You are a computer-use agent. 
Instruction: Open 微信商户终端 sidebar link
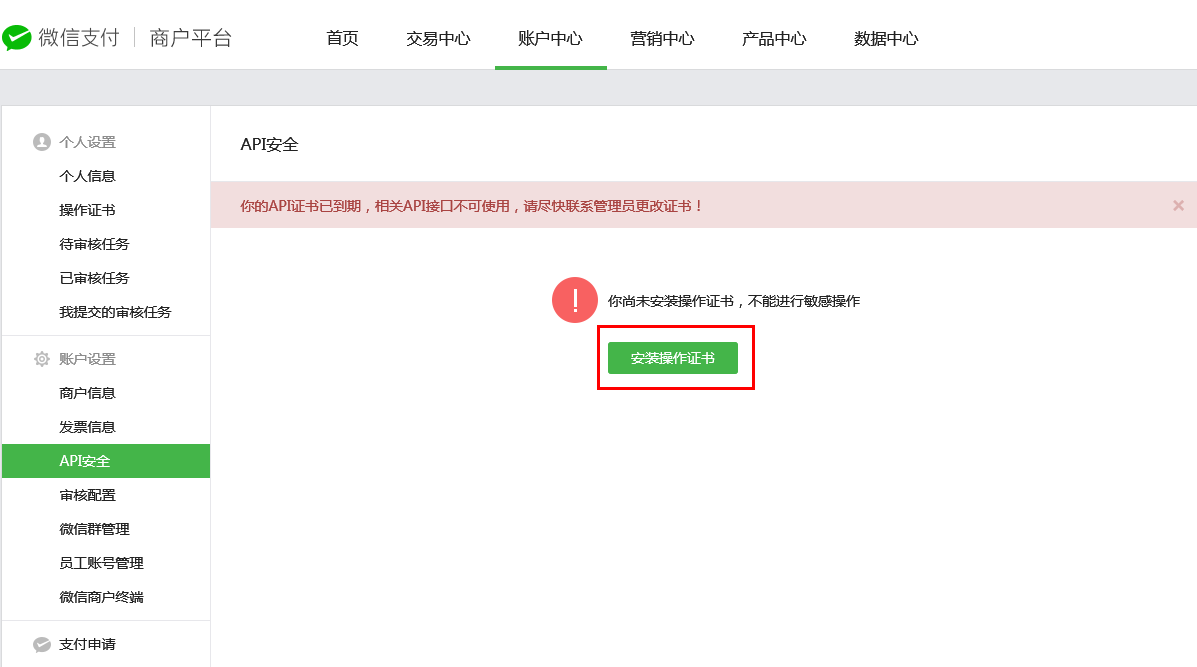pos(101,597)
